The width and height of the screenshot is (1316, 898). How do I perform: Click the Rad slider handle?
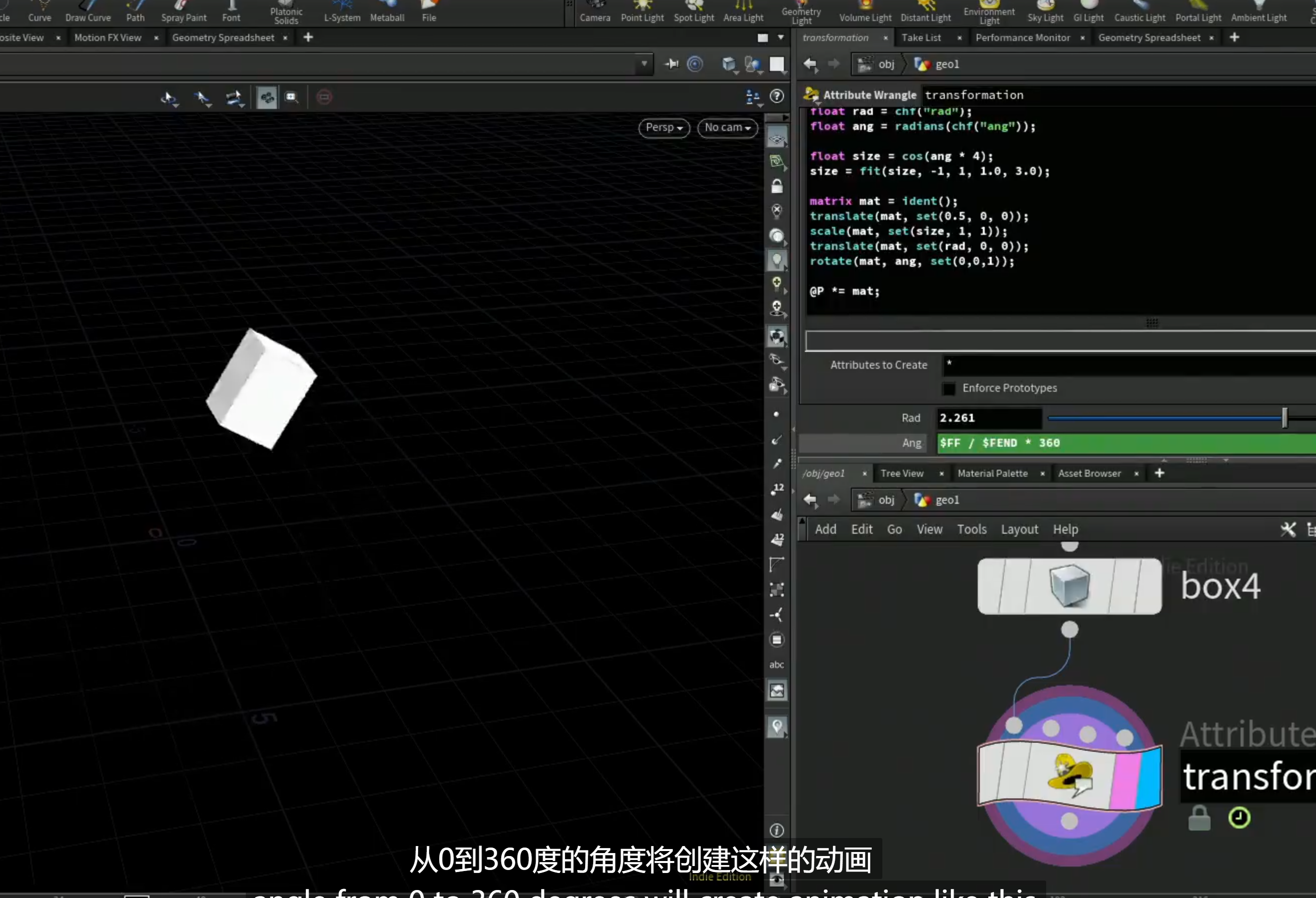pos(1285,418)
